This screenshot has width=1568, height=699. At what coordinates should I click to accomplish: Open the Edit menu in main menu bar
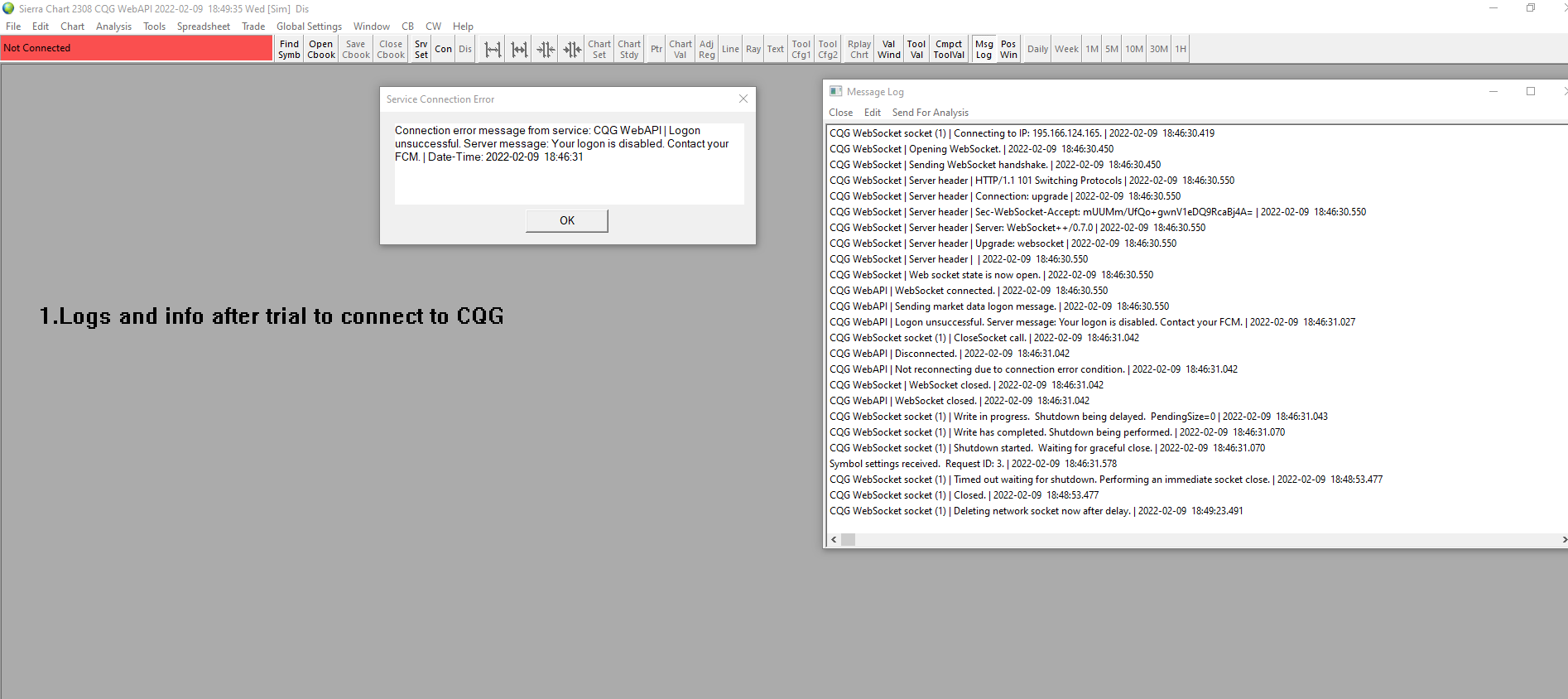click(x=41, y=27)
